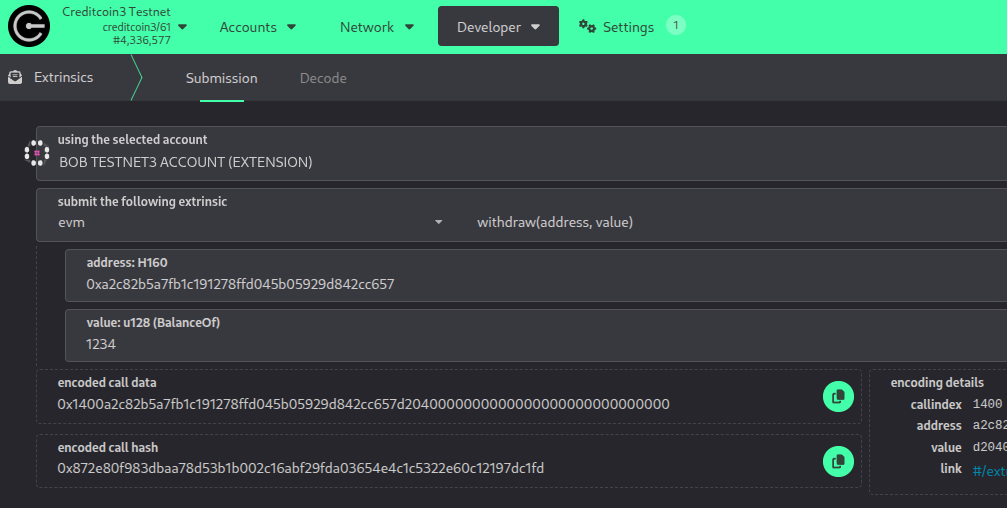Open the selected account dropdown
The height and width of the screenshot is (508, 1007).
[520, 161]
